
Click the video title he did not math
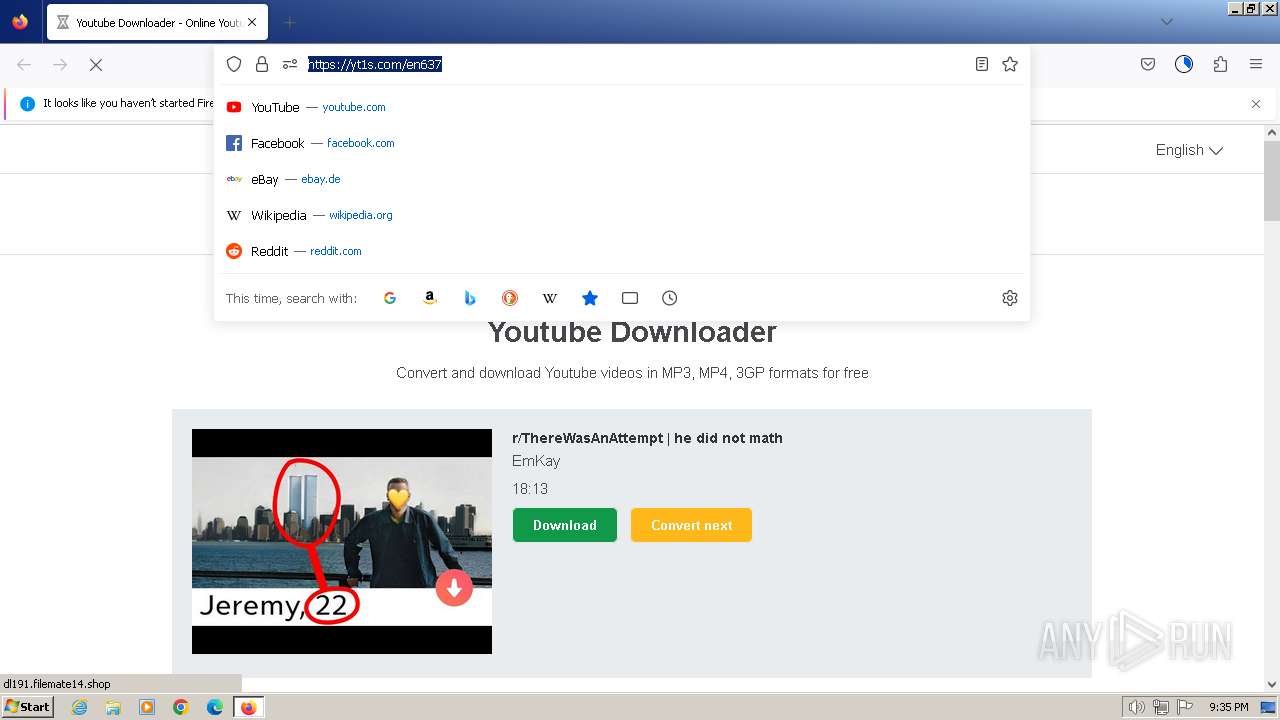coord(647,438)
